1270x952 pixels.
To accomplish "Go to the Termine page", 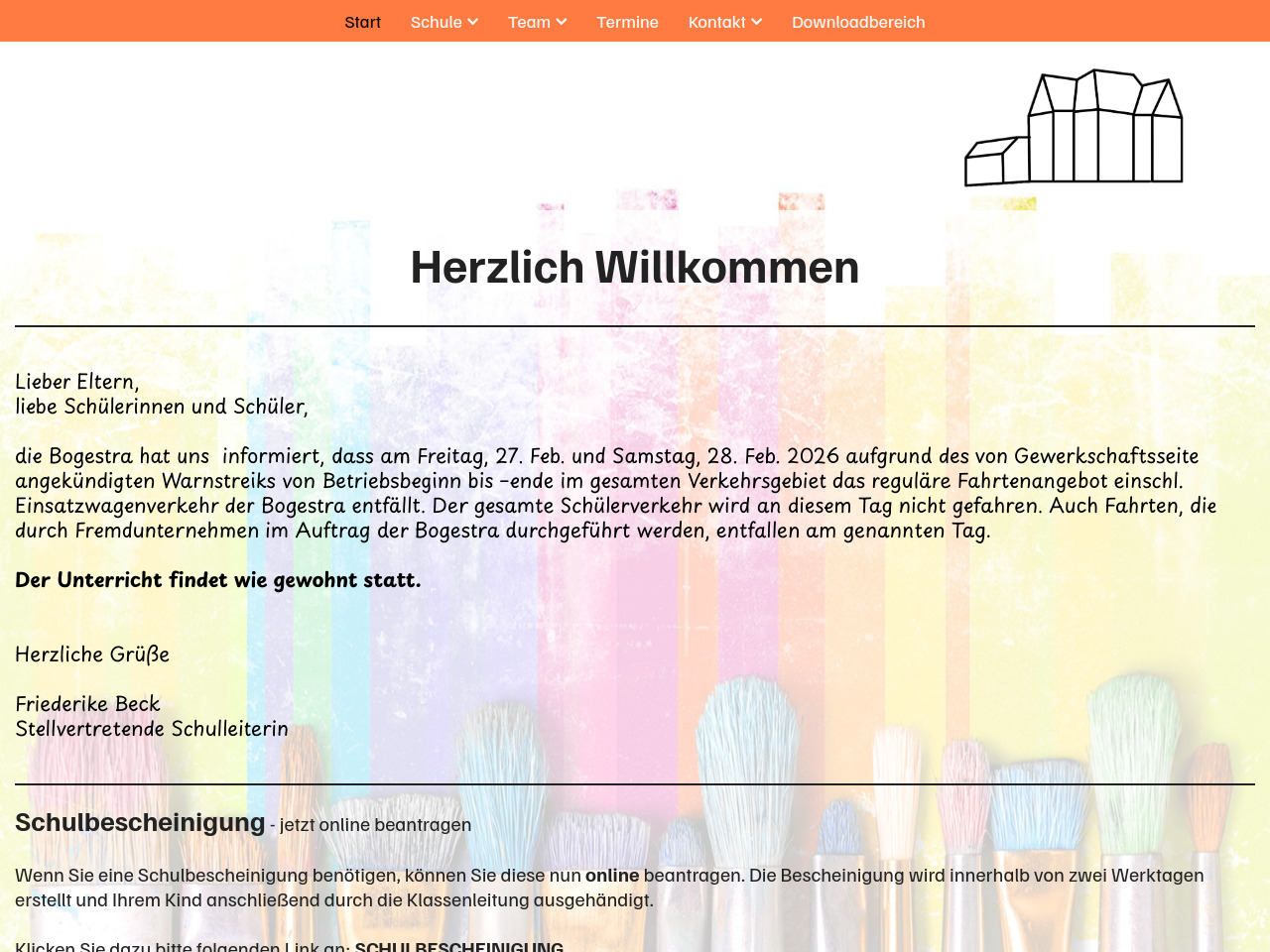I will coord(627,22).
